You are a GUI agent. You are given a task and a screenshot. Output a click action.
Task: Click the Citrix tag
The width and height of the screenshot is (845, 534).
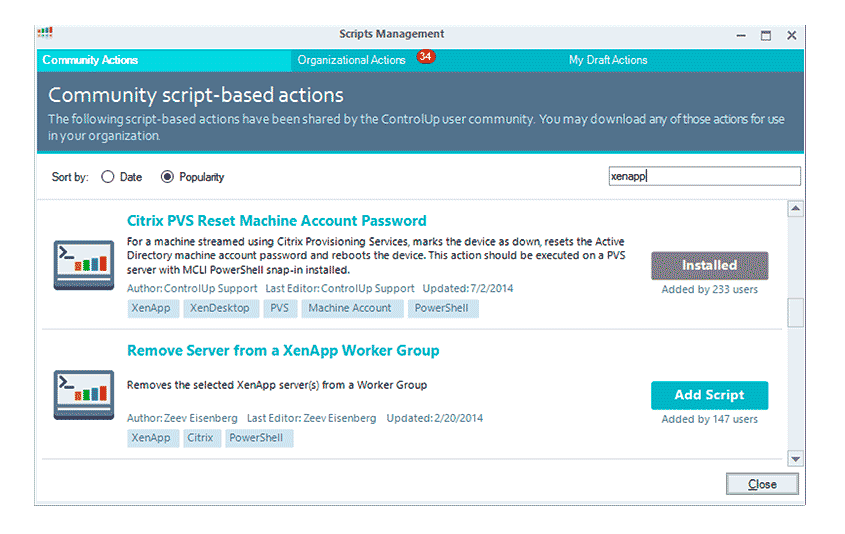pyautogui.click(x=202, y=438)
